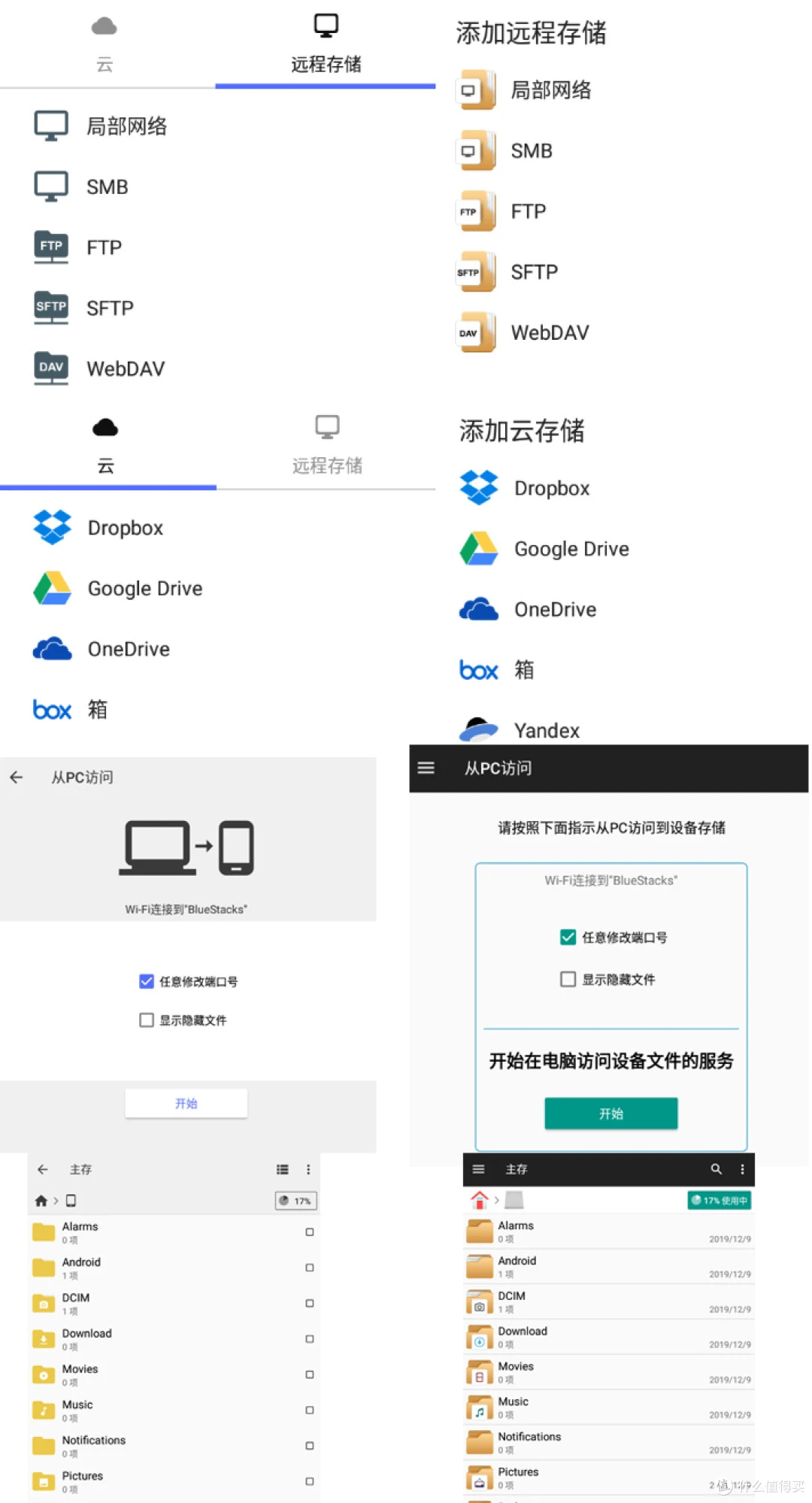This screenshot has height=1503, width=812.
Task: Select the dark SFTP server icon
Action: (51, 308)
